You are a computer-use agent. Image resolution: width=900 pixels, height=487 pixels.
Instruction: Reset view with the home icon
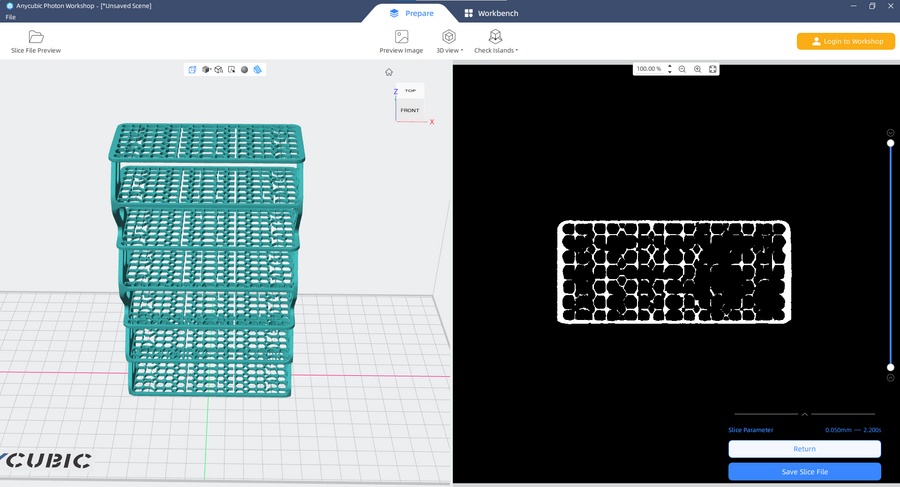389,72
